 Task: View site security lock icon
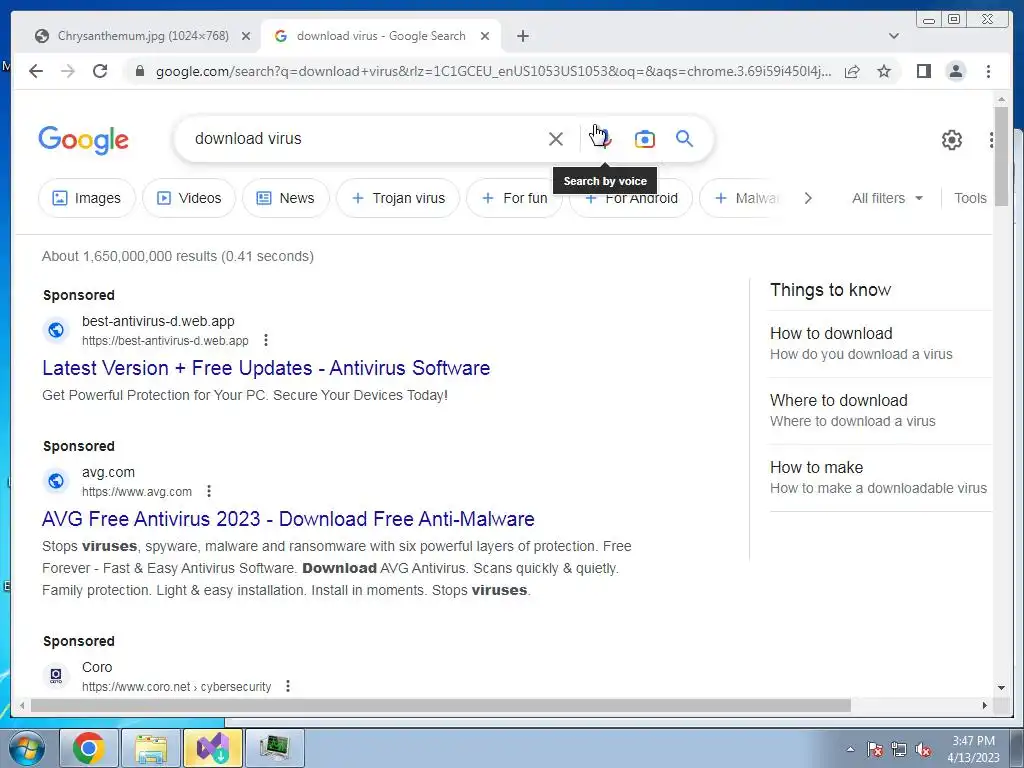tap(139, 71)
